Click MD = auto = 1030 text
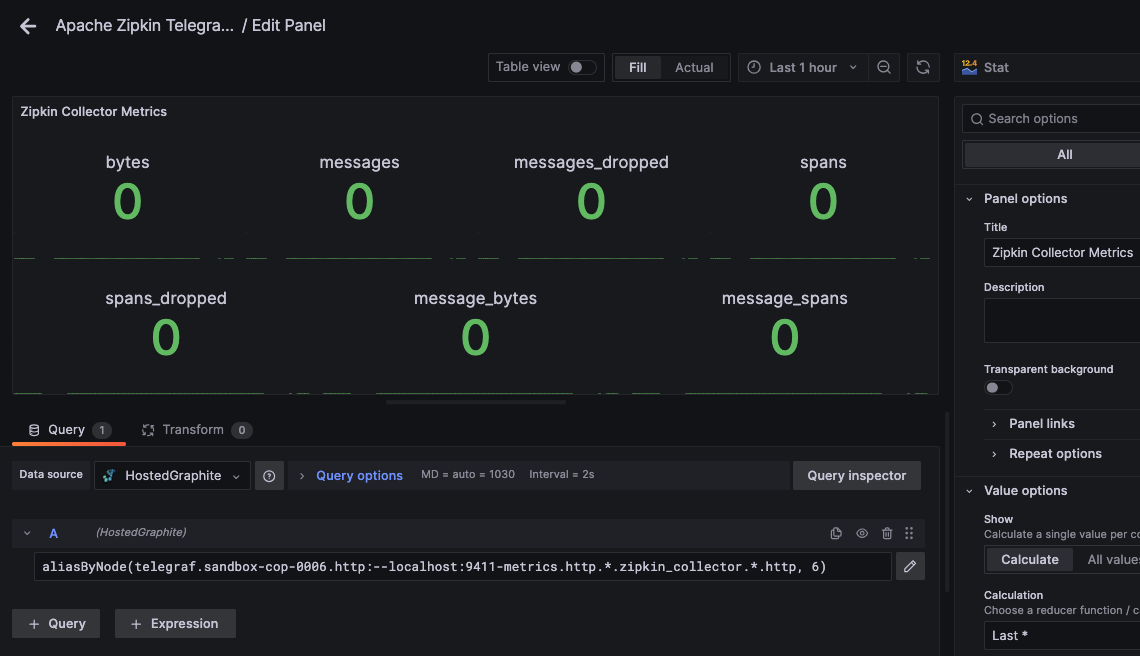The width and height of the screenshot is (1140, 656). (x=467, y=474)
